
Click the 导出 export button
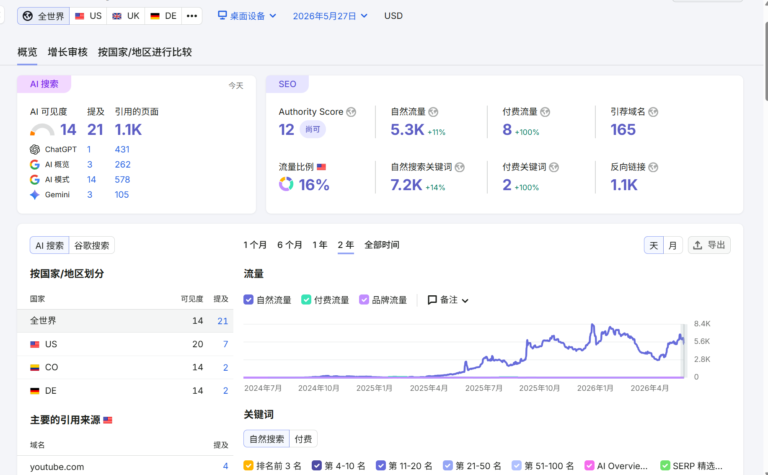point(709,245)
